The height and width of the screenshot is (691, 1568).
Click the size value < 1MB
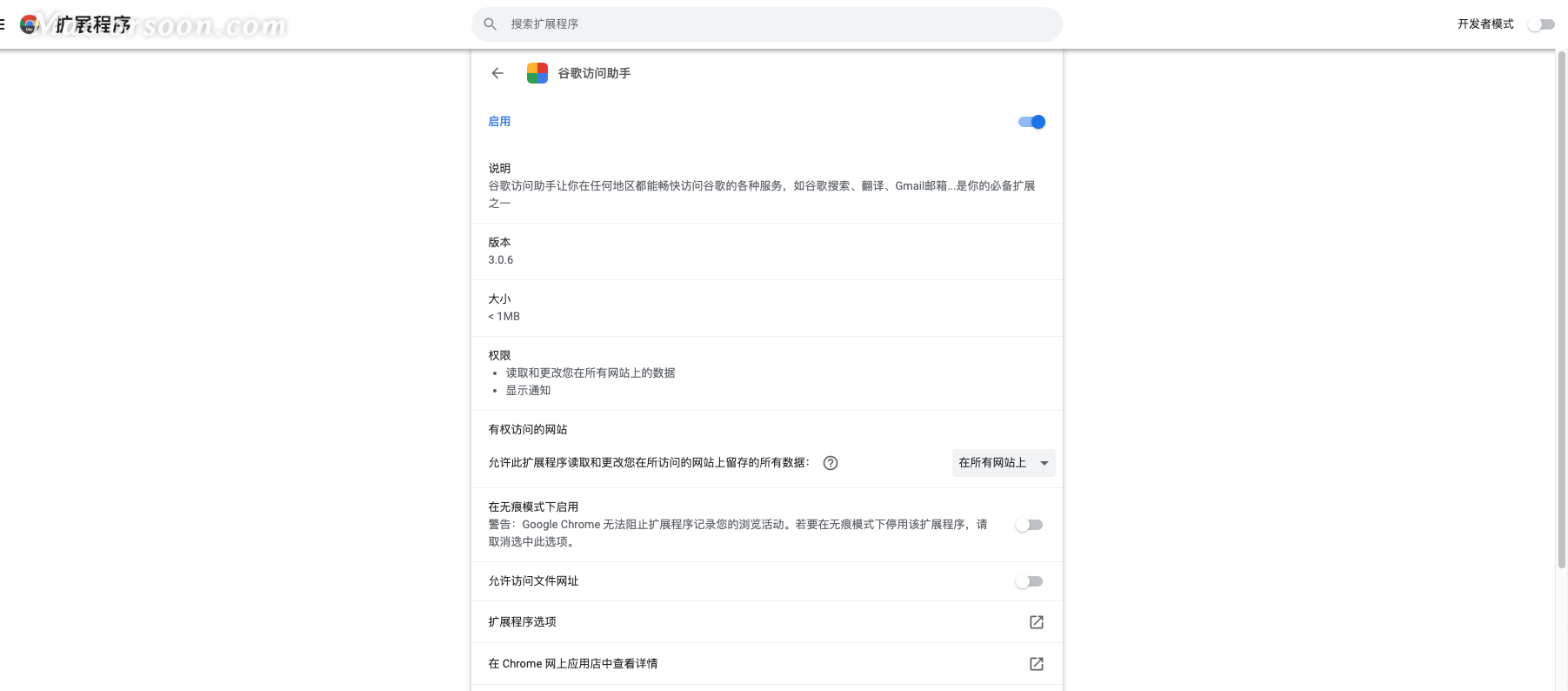point(504,317)
